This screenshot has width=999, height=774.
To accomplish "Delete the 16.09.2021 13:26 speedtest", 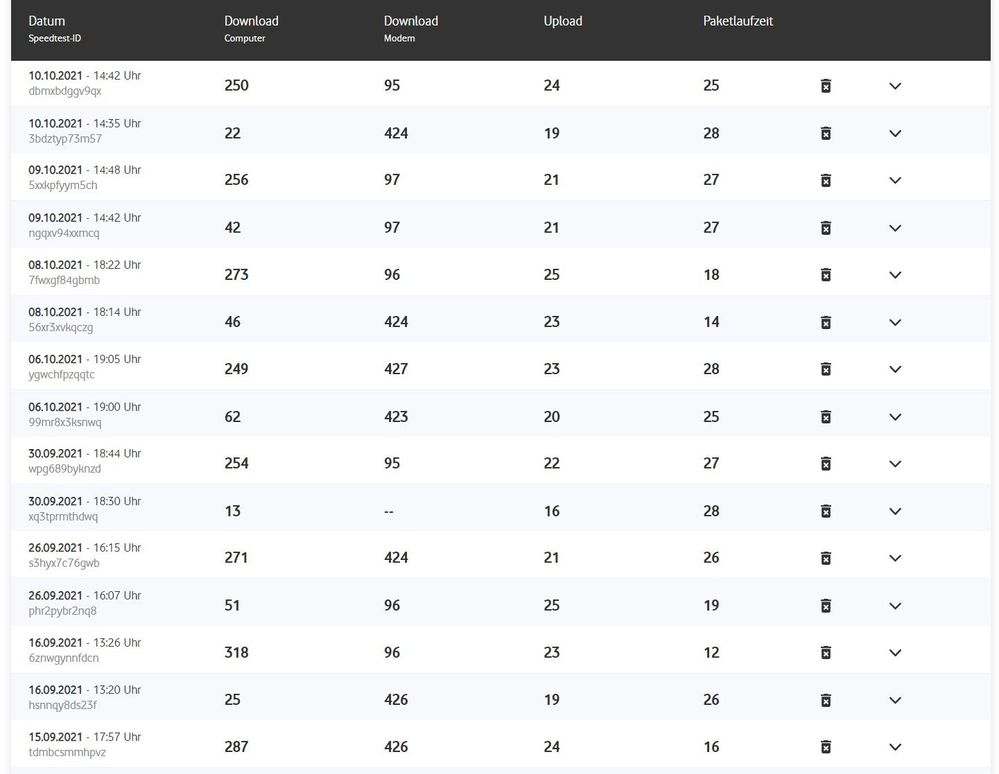I will click(826, 653).
